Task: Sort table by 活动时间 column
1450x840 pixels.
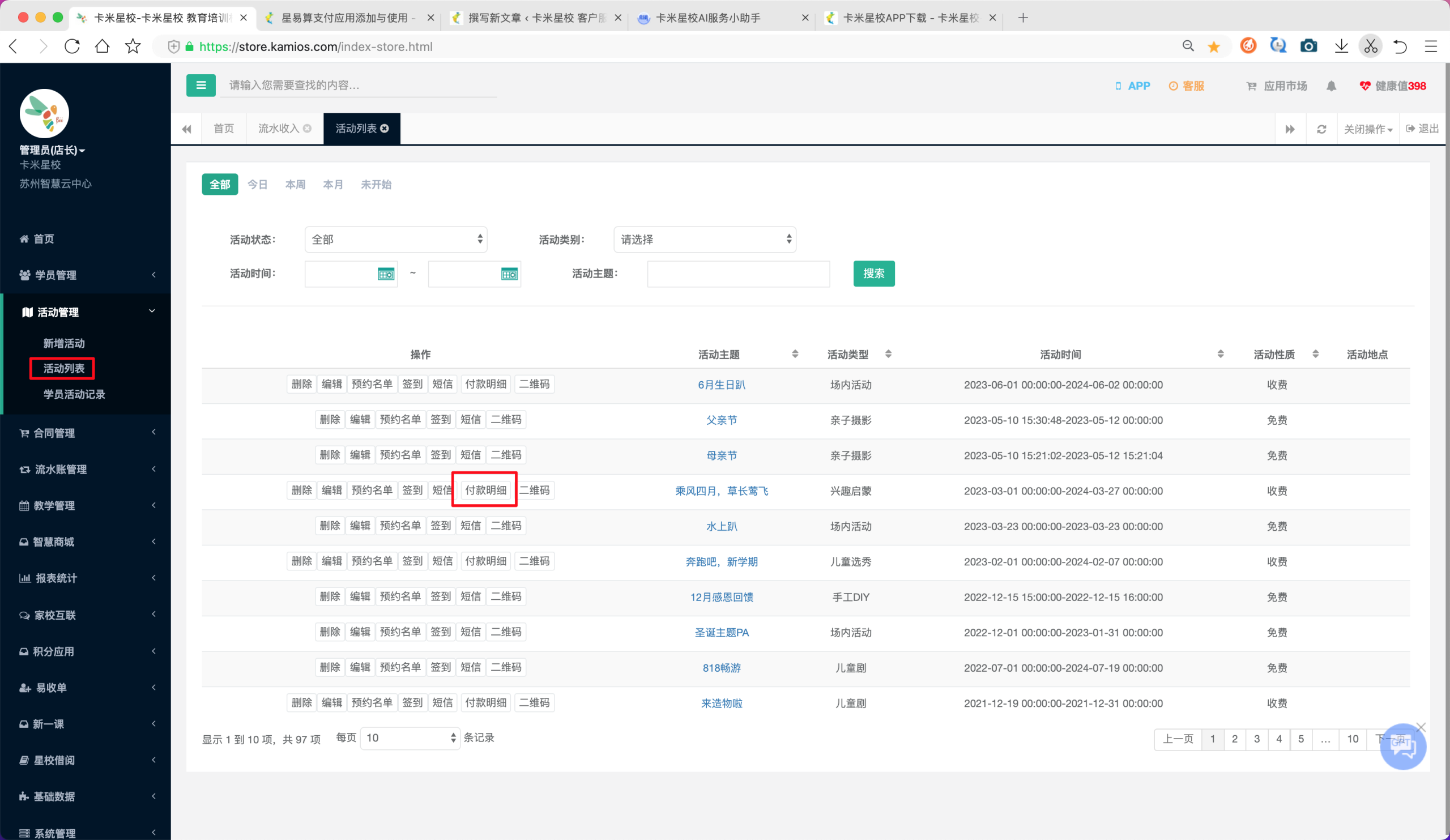Action: [1221, 354]
